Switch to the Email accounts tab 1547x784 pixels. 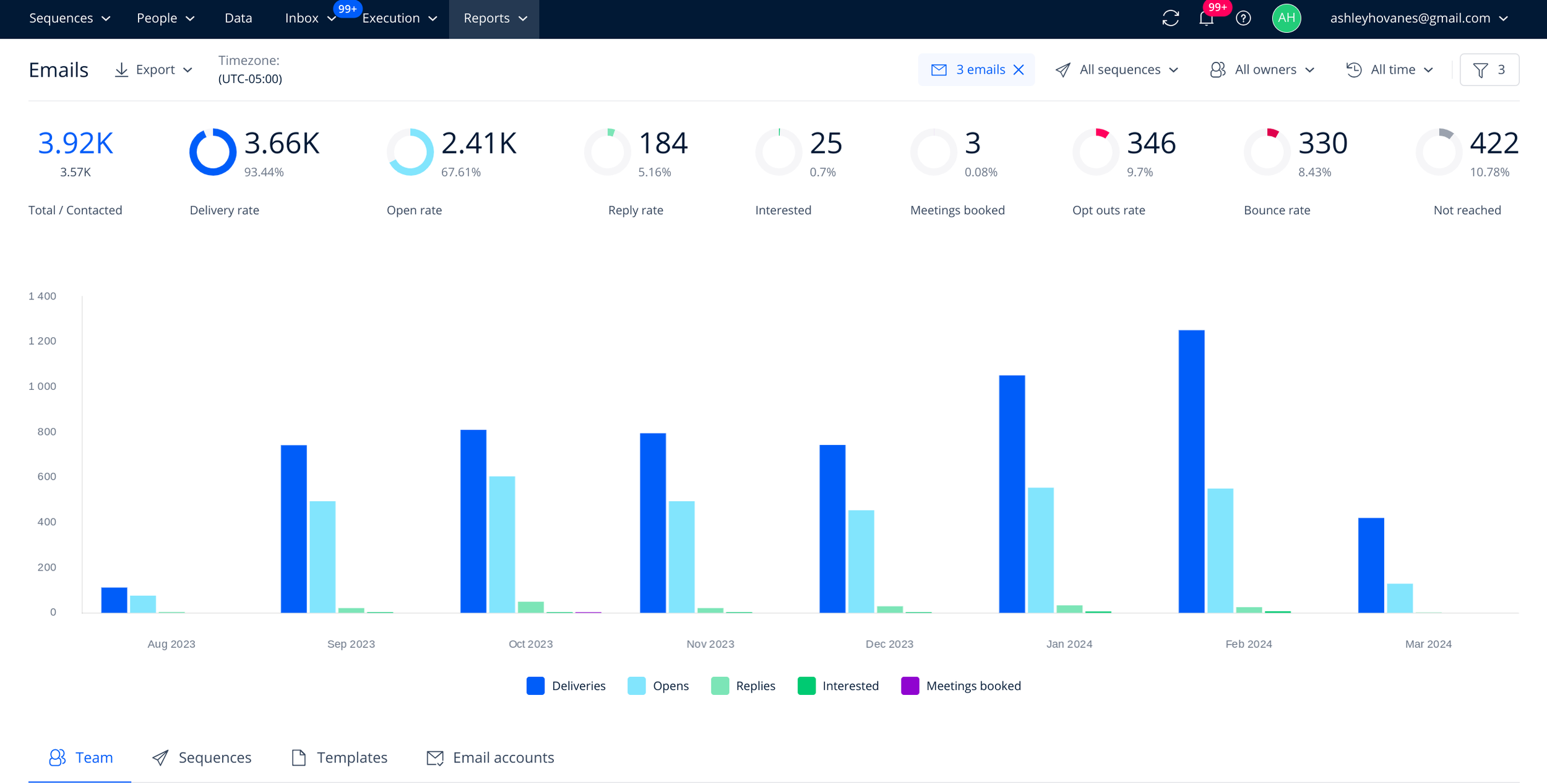point(490,757)
